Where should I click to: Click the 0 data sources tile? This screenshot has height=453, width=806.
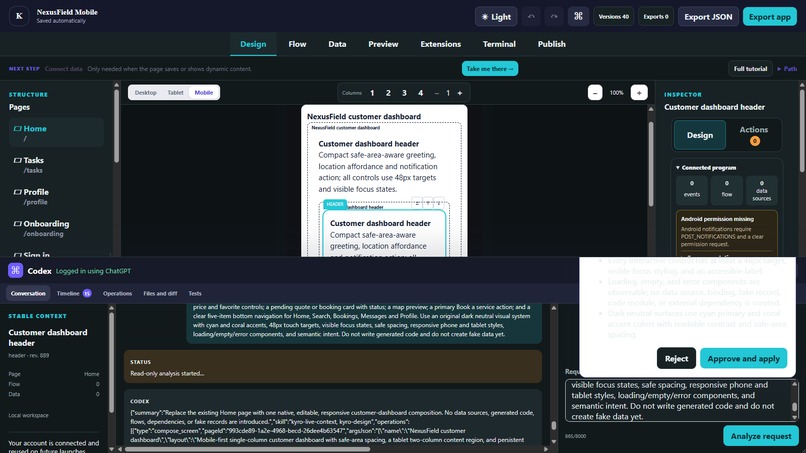(761, 190)
